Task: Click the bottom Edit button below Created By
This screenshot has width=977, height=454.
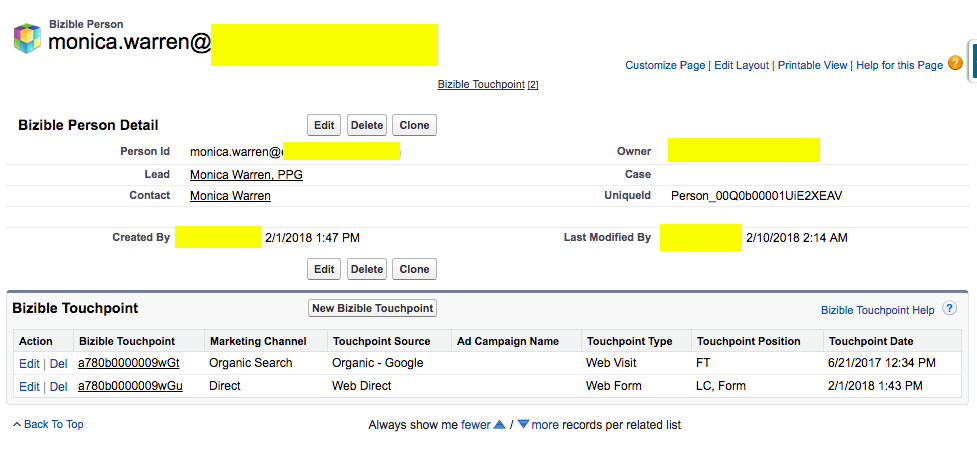Action: tap(324, 269)
